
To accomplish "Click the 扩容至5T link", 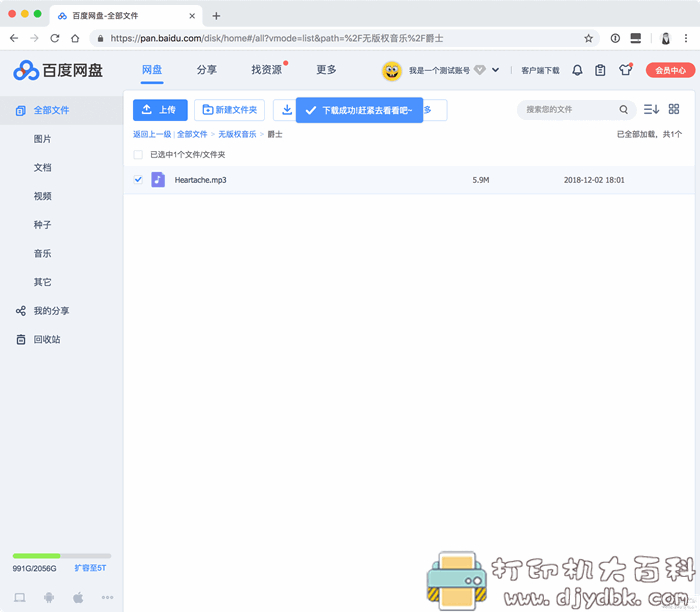I will pos(90,568).
